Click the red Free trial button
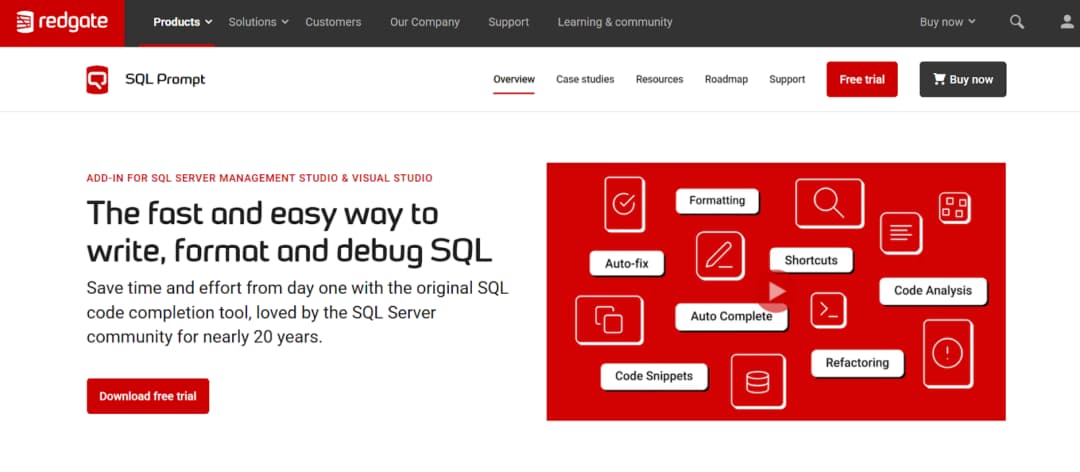The height and width of the screenshot is (472, 1080). [x=862, y=79]
